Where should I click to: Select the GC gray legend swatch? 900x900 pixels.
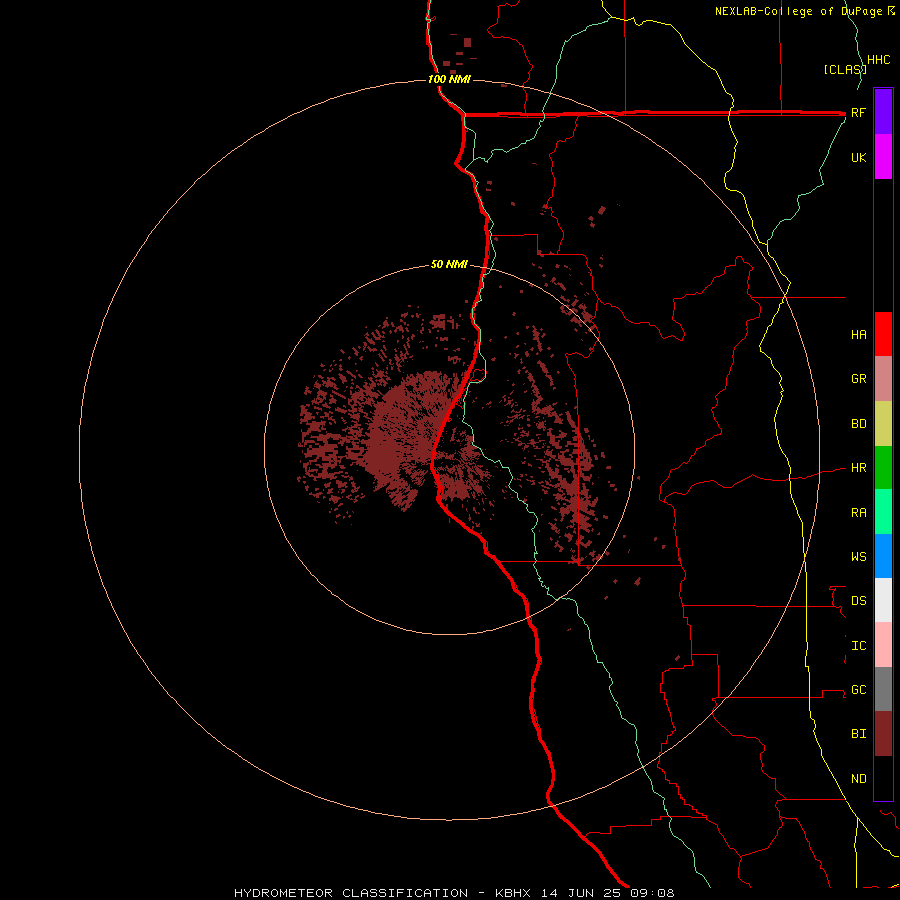pos(883,689)
